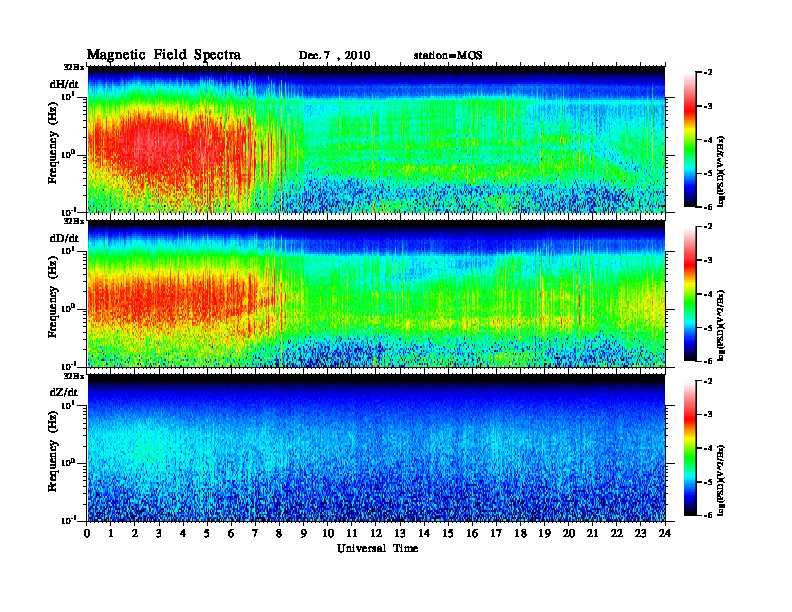The image size is (792, 612).
Task: Click hour tick label "15" on time axis
Action: [448, 533]
